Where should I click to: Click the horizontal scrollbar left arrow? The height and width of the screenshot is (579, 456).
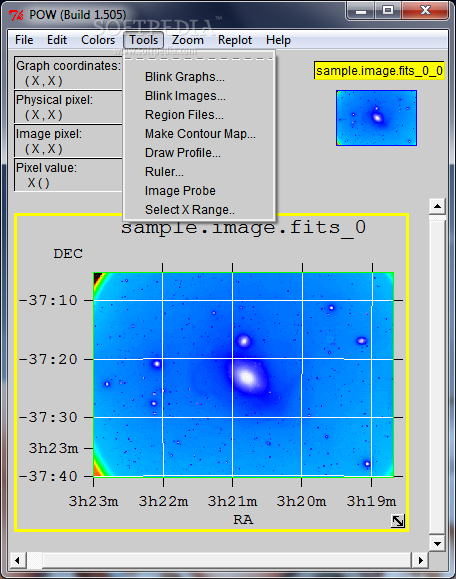coord(17,560)
